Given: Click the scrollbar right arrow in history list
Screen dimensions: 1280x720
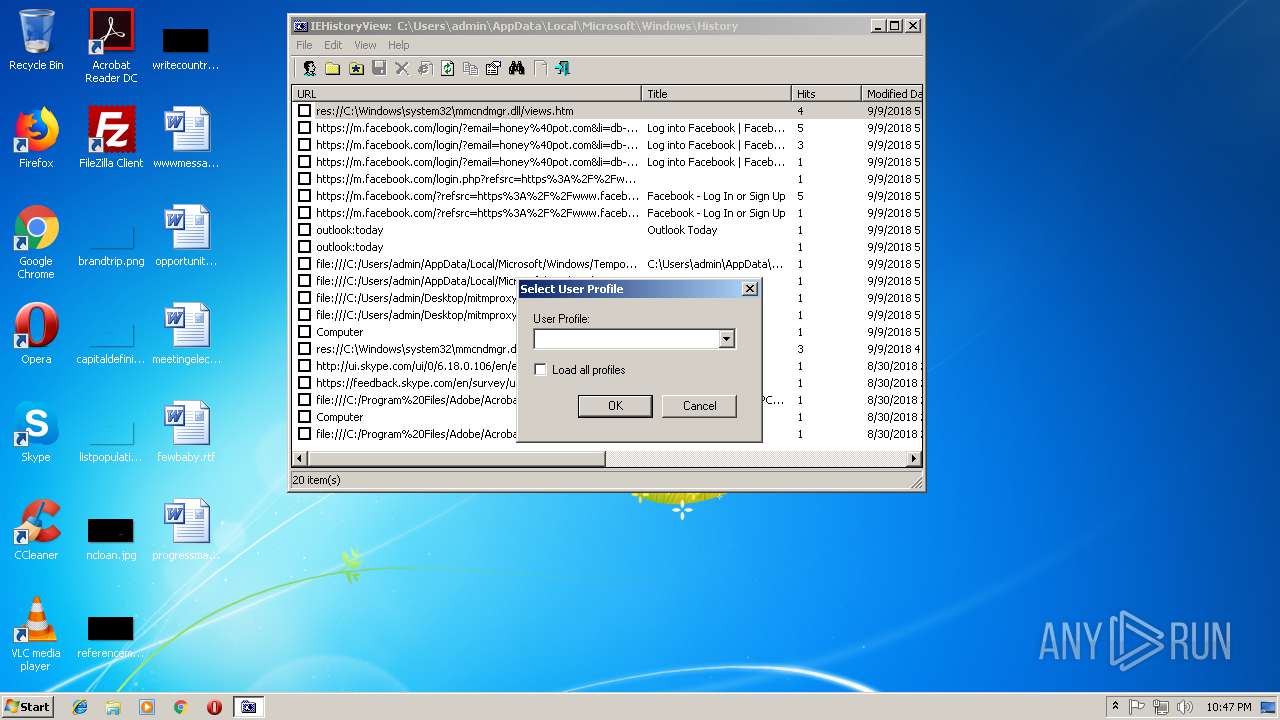Looking at the screenshot, I should point(914,459).
